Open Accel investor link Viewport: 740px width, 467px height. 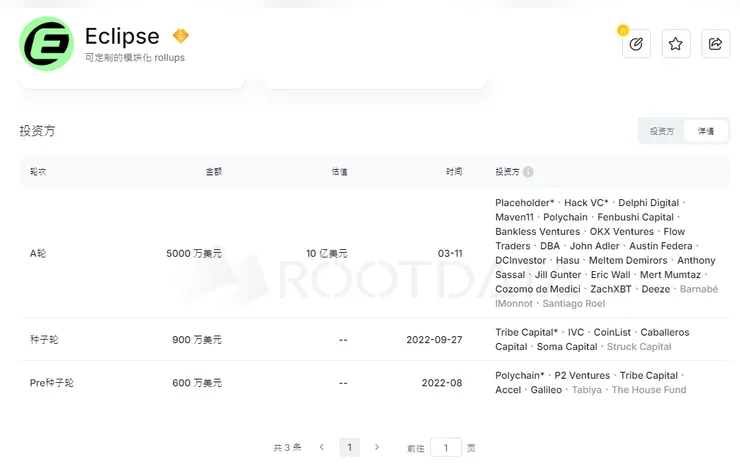click(508, 390)
